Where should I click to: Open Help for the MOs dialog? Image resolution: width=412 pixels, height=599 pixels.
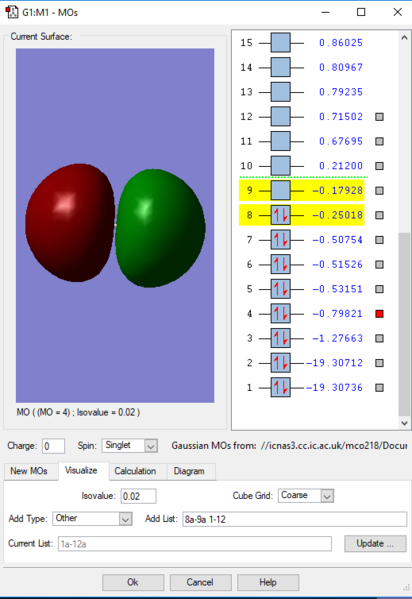268,582
